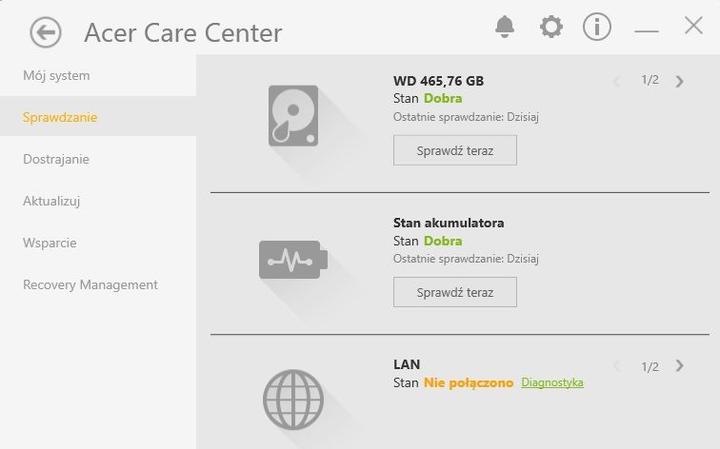The image size is (720, 449).
Task: Select the Sprawdzanie menu item
Action: point(98,117)
